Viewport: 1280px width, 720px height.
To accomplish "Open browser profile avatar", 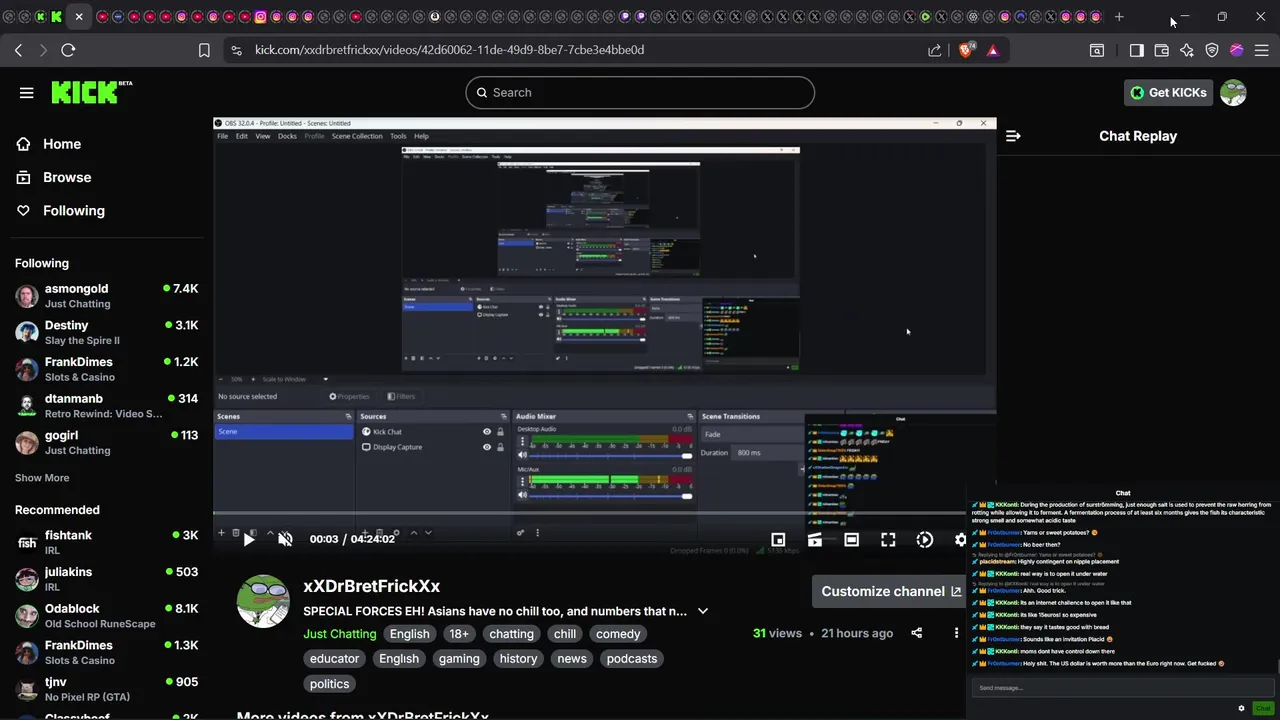I will [1236, 50].
